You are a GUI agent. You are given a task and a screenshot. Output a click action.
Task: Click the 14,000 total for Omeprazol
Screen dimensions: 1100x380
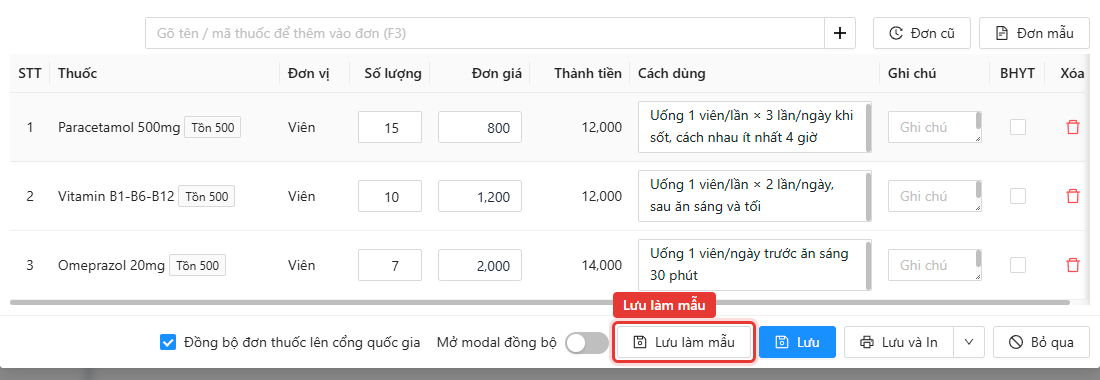coord(602,265)
